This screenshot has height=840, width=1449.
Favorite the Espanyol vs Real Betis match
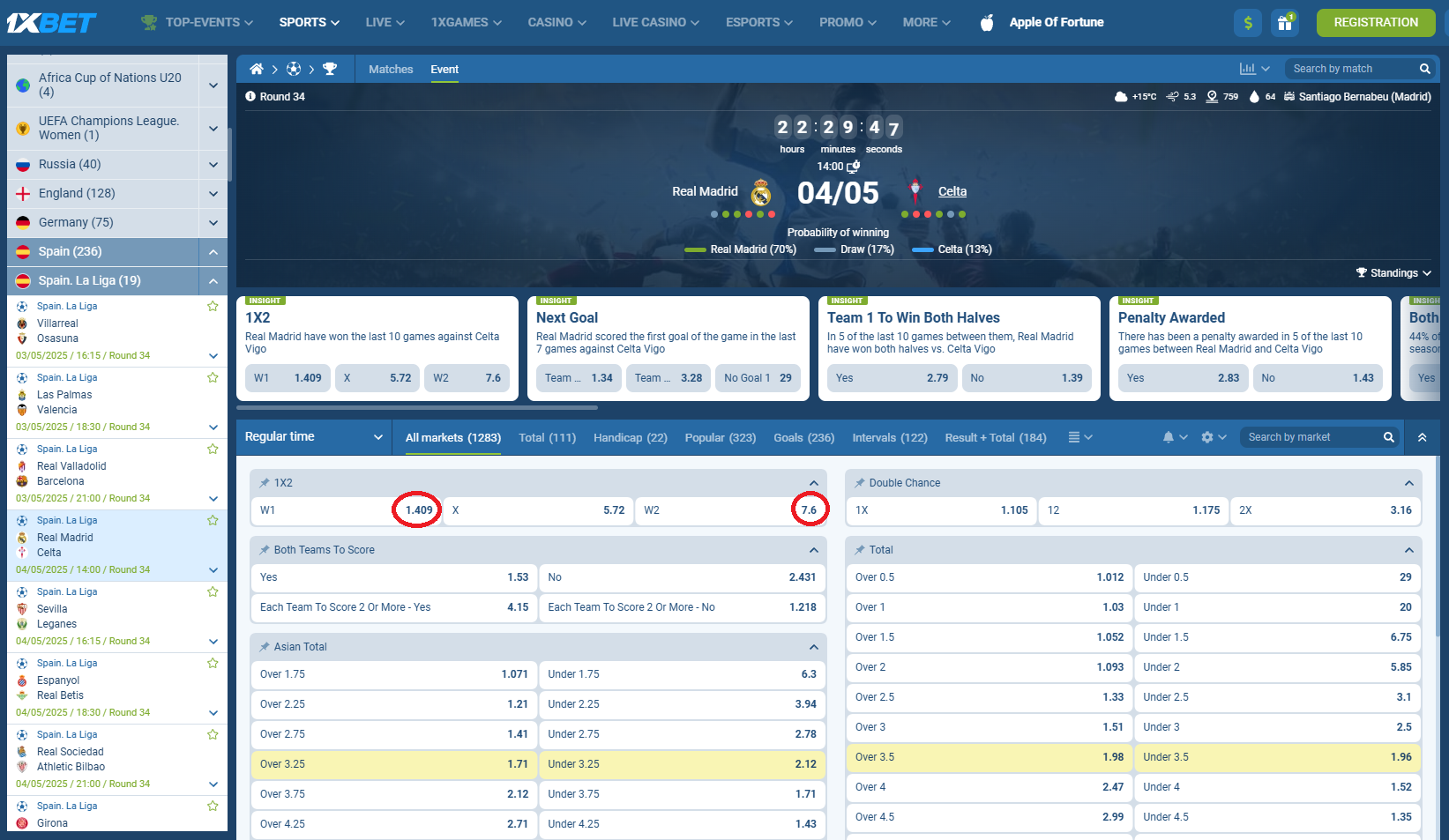(213, 664)
